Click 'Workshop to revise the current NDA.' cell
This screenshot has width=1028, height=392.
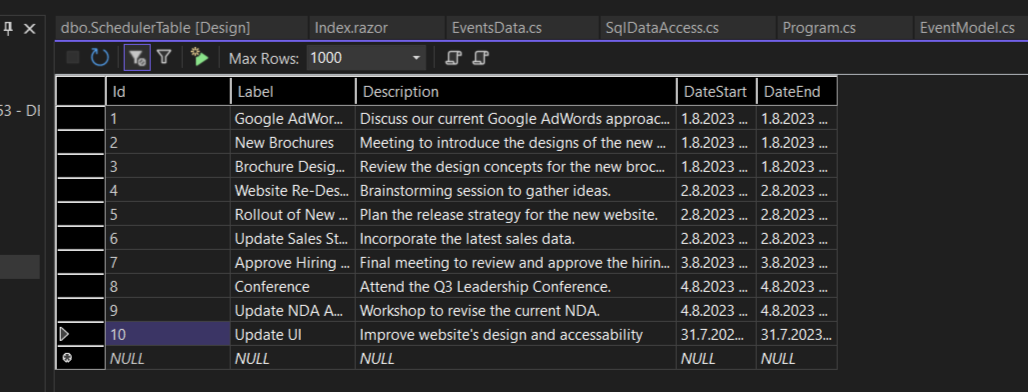click(516, 310)
